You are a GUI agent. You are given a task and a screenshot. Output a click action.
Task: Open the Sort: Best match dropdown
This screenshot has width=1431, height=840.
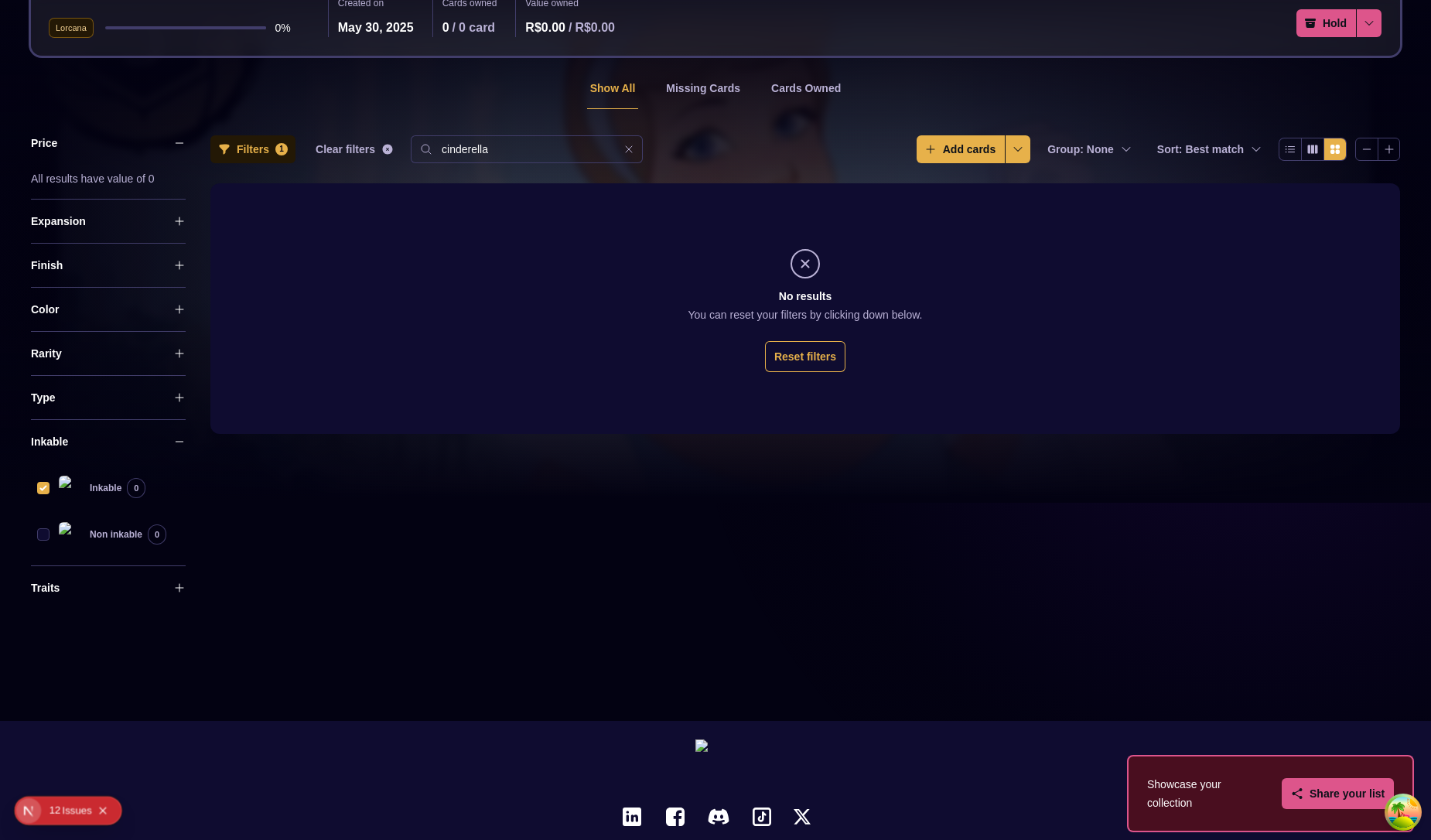point(1208,149)
